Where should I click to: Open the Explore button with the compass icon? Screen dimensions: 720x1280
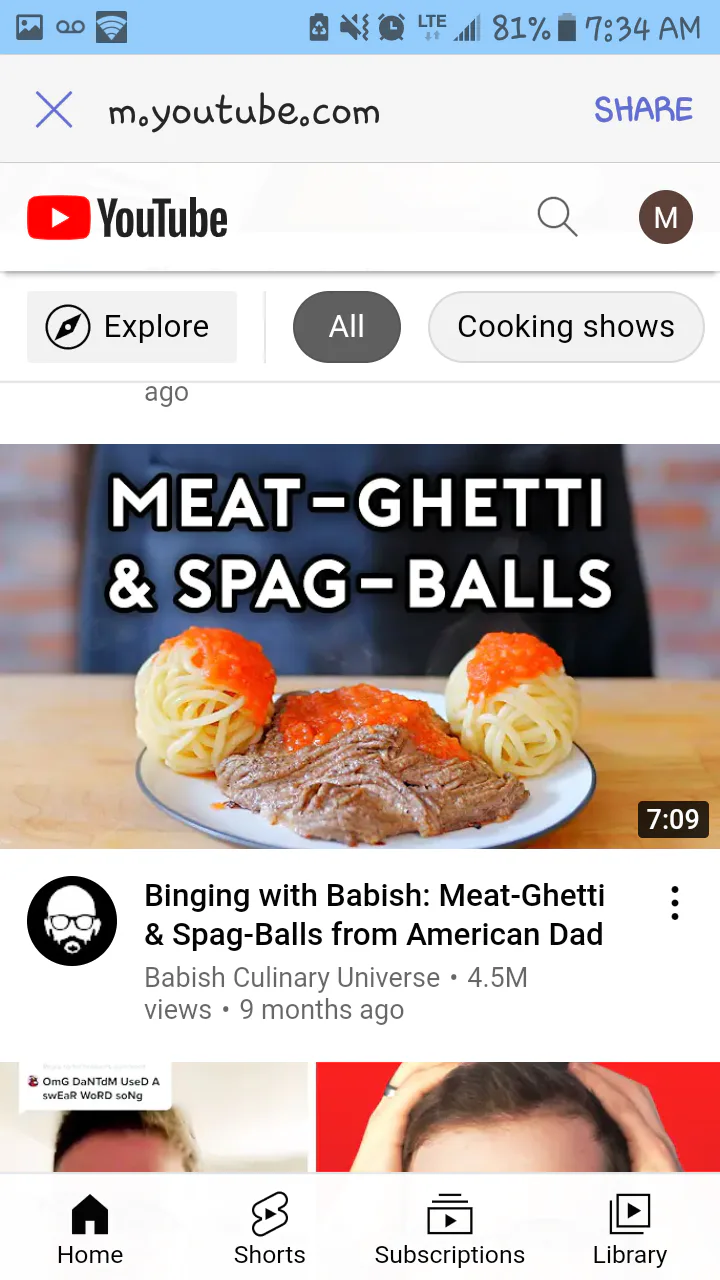132,327
